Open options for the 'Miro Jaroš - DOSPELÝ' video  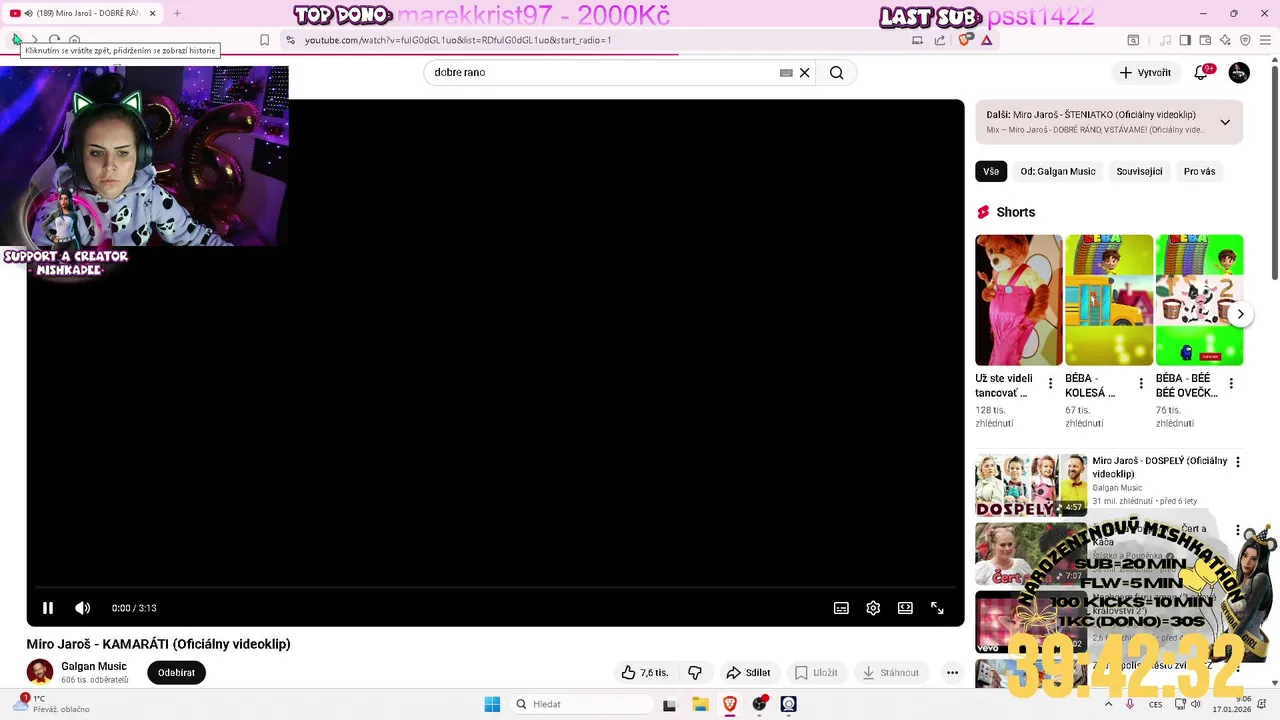[x=1238, y=462]
